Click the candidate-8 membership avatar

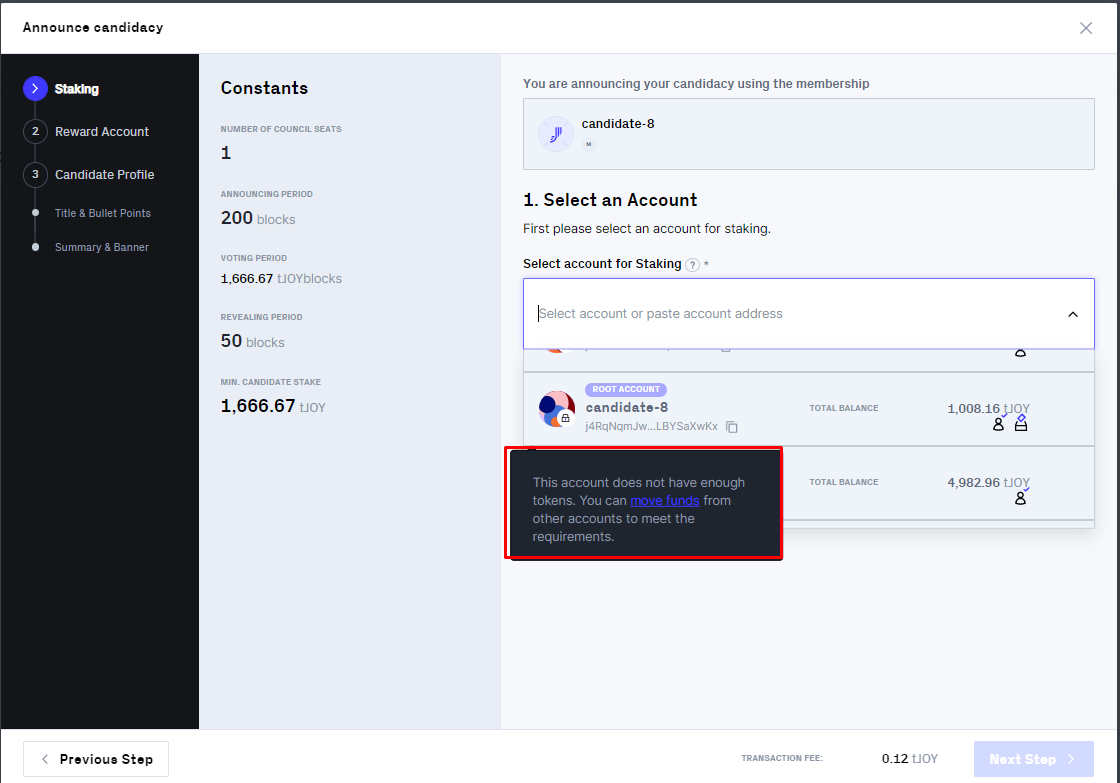tap(556, 134)
